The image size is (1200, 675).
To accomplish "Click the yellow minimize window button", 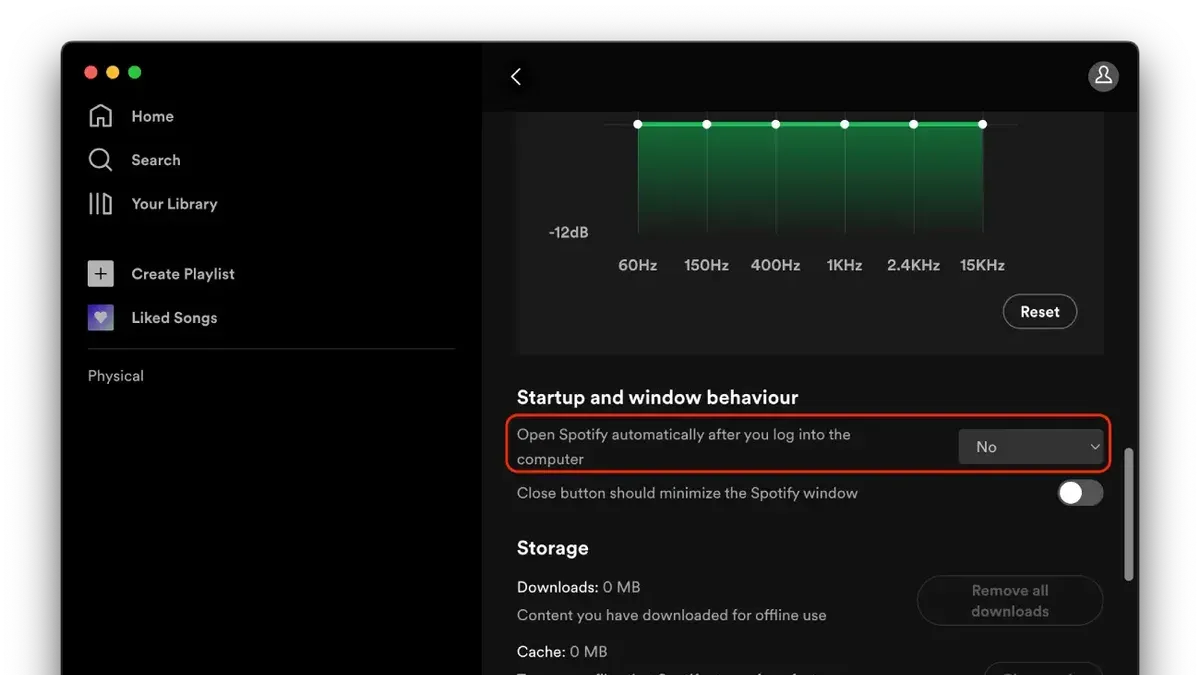I will coord(113,72).
